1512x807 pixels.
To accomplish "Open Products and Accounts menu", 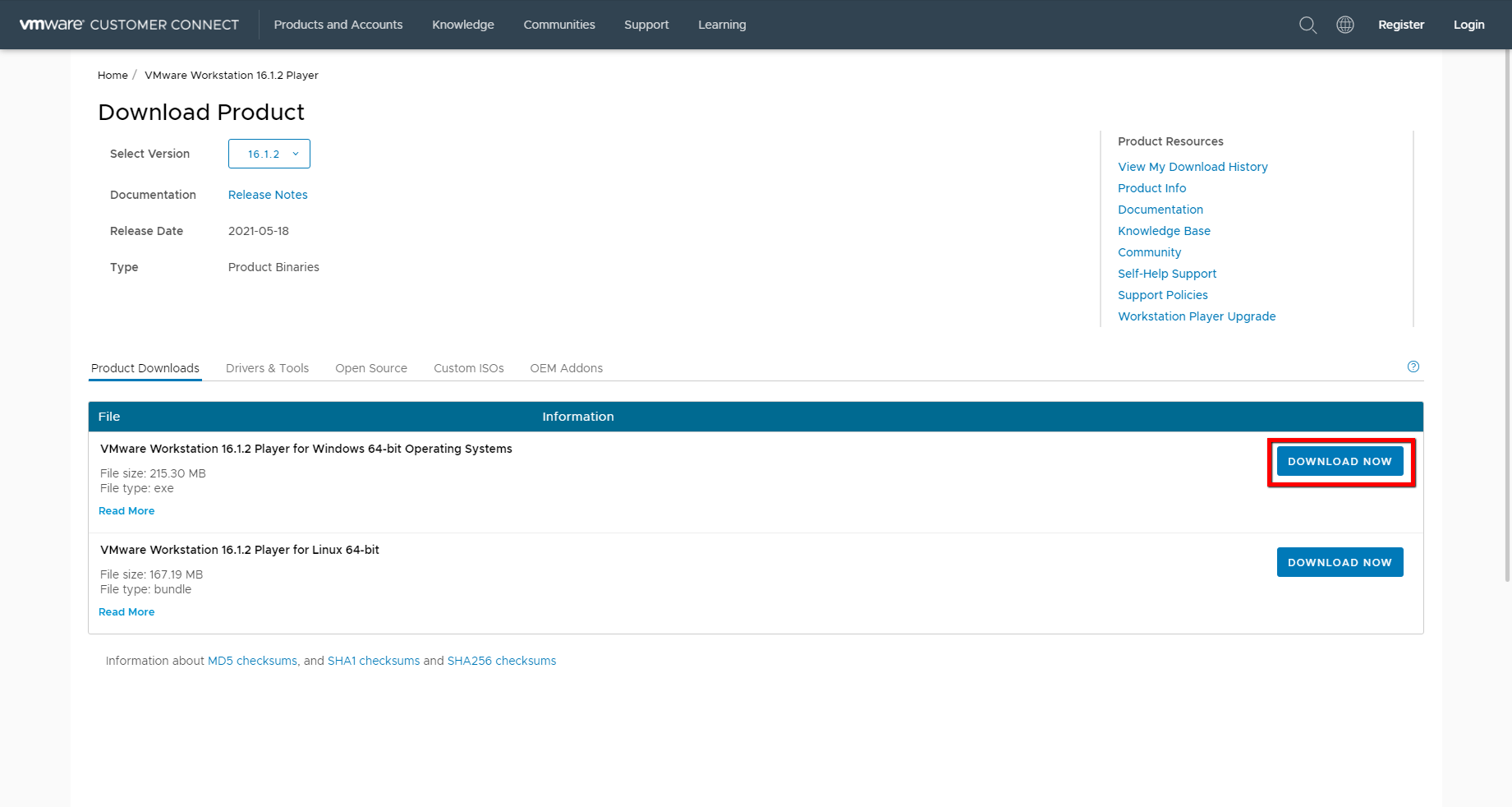I will [338, 25].
